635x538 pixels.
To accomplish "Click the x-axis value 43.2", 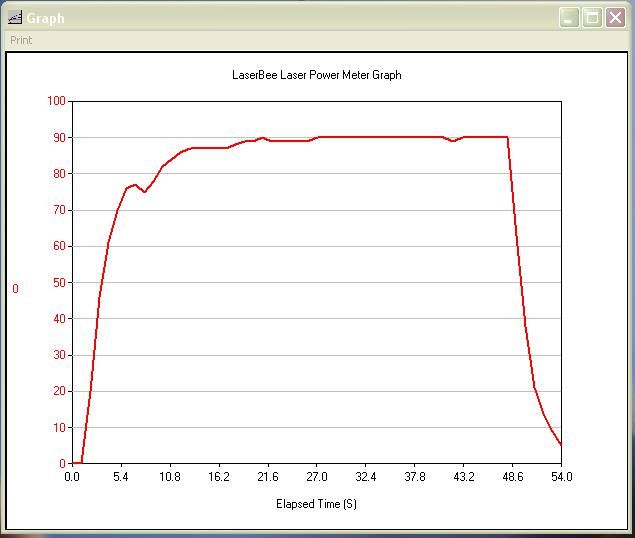I will tap(464, 477).
